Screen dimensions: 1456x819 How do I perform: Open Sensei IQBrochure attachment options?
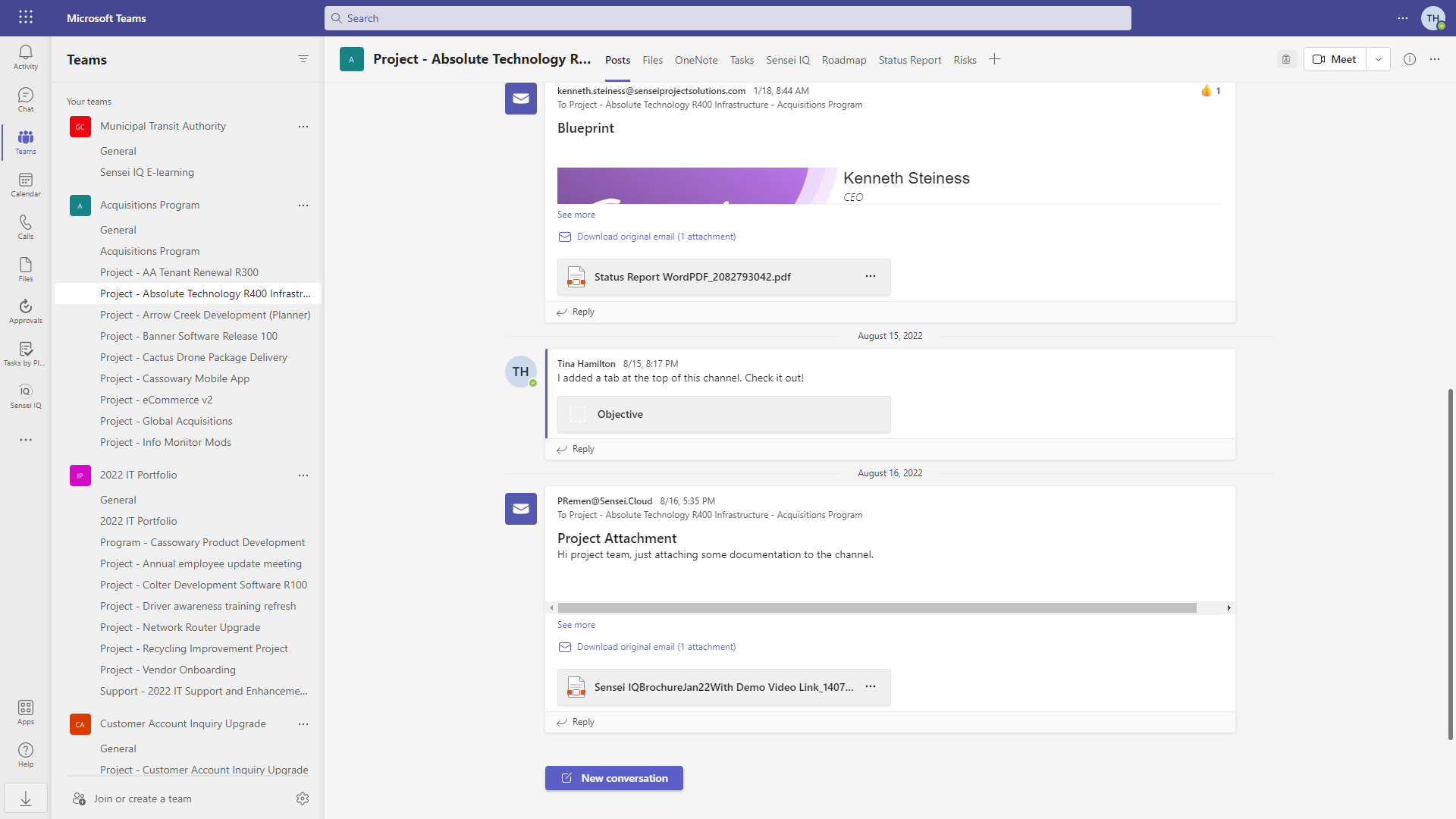(x=871, y=687)
